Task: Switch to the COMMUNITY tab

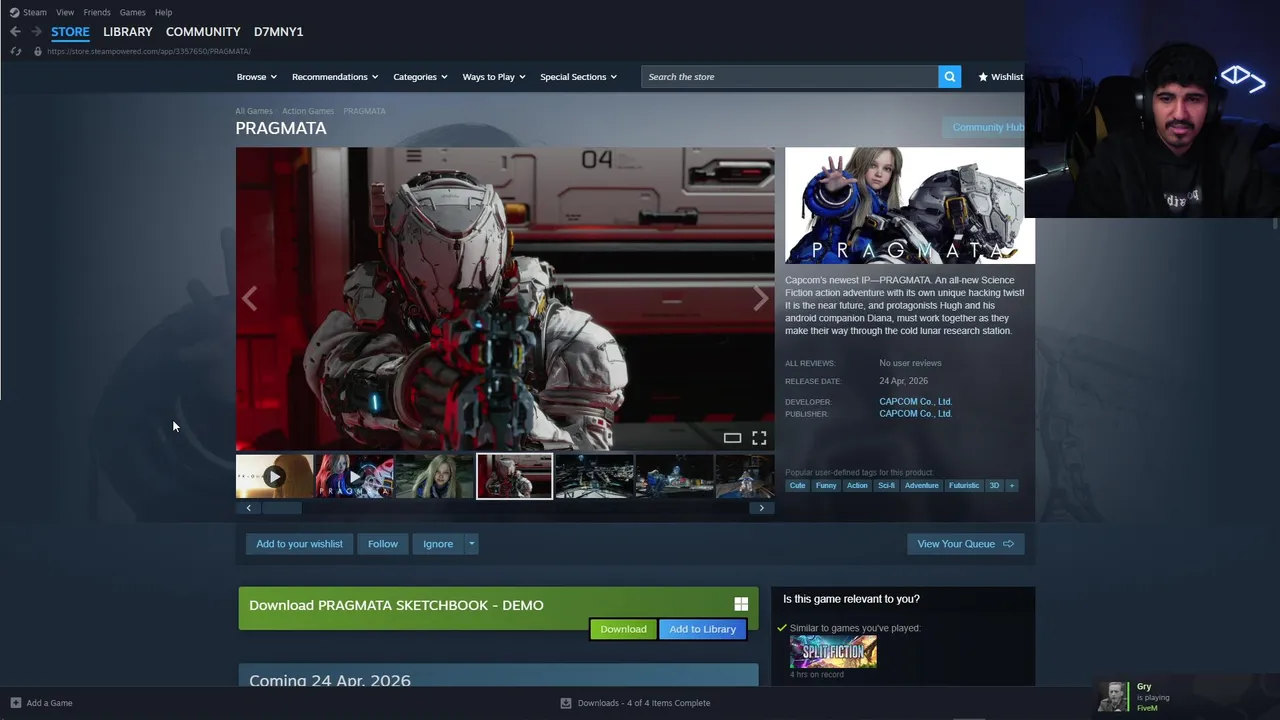Action: point(203,32)
